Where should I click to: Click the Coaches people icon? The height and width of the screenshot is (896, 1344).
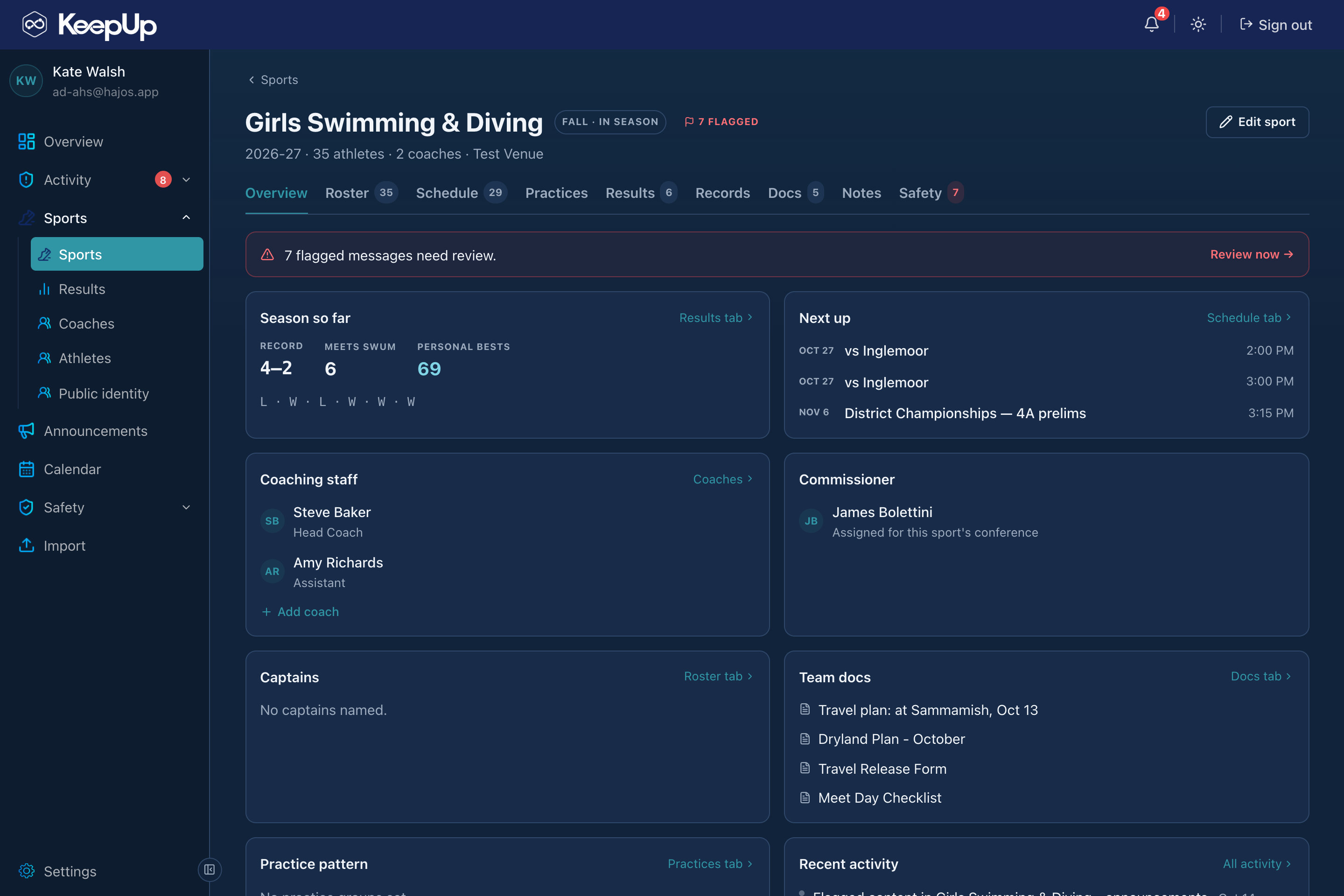coord(44,323)
